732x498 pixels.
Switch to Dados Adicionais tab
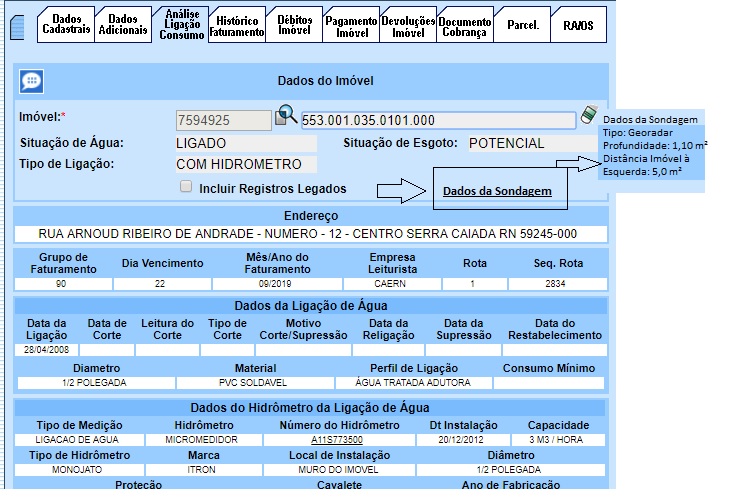click(123, 24)
